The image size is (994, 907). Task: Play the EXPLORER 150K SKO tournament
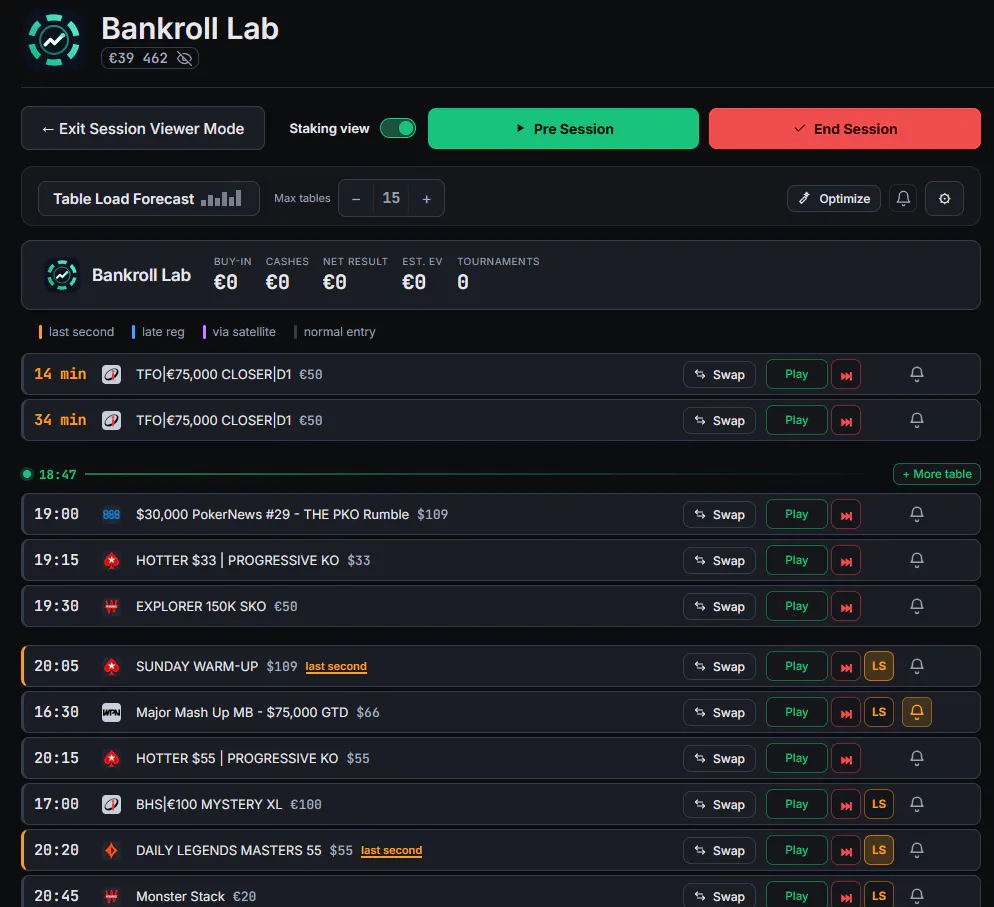pyautogui.click(x=796, y=606)
